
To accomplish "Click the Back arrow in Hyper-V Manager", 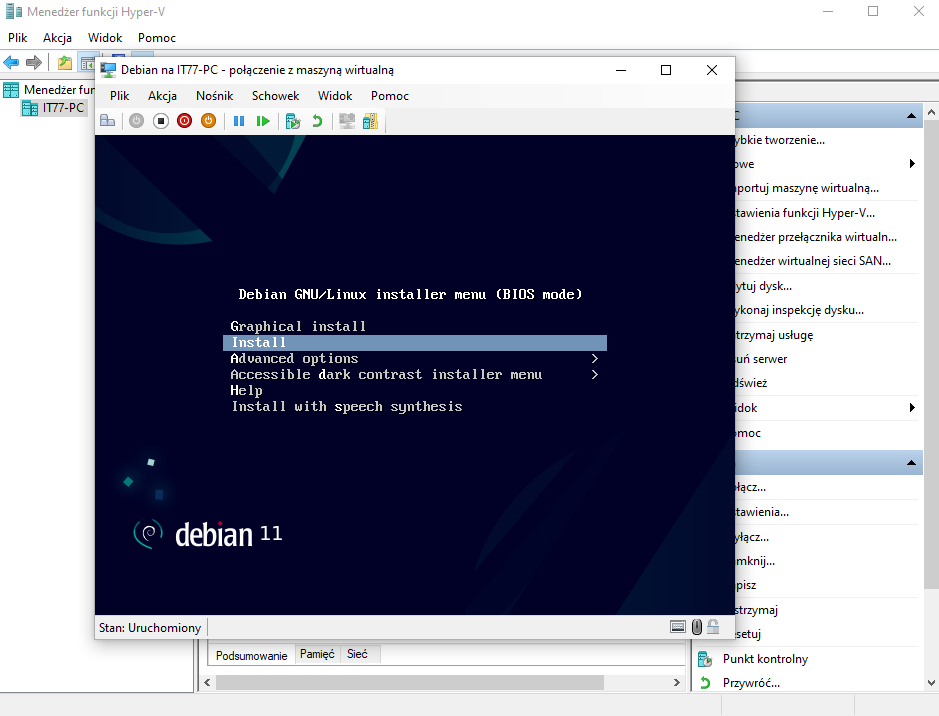I will (x=11, y=63).
